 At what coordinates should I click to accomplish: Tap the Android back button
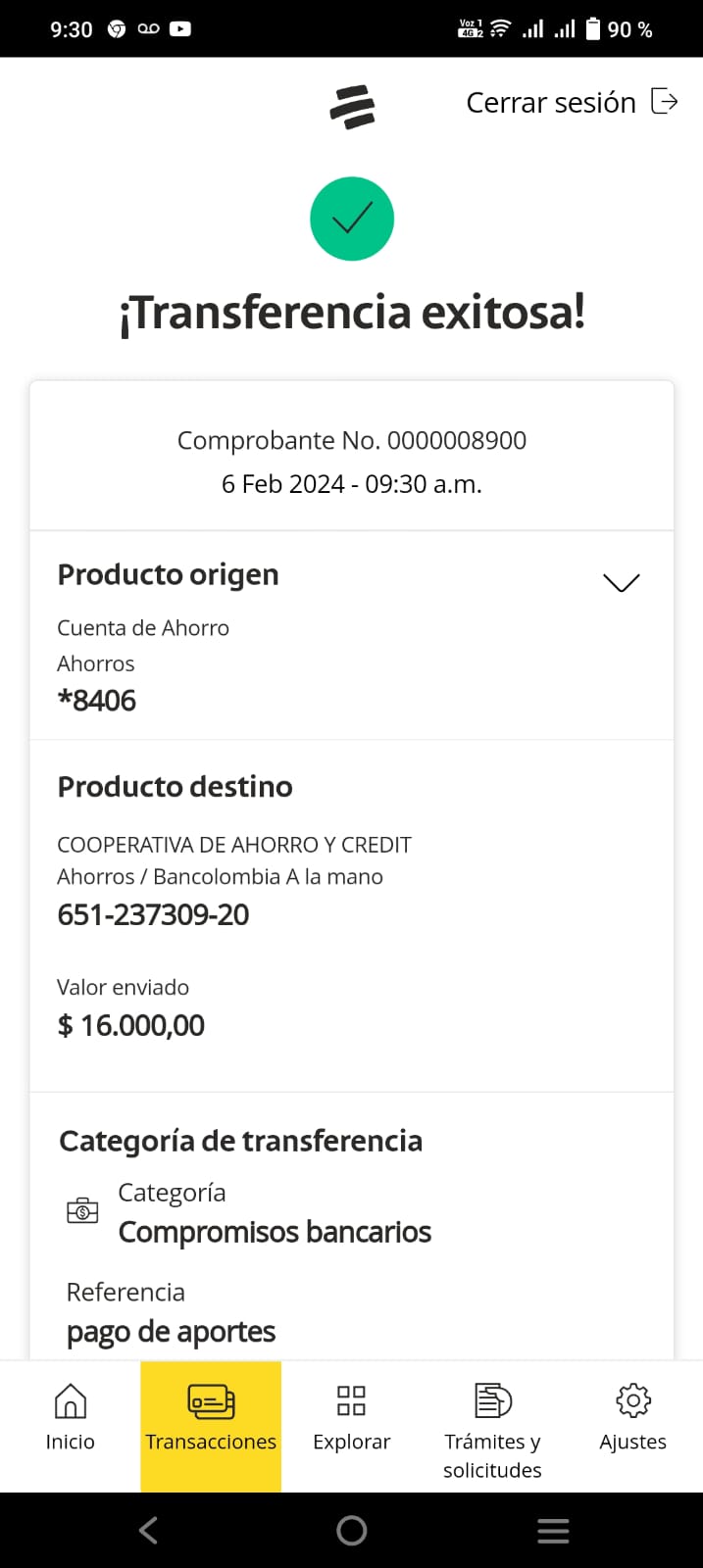(148, 1530)
